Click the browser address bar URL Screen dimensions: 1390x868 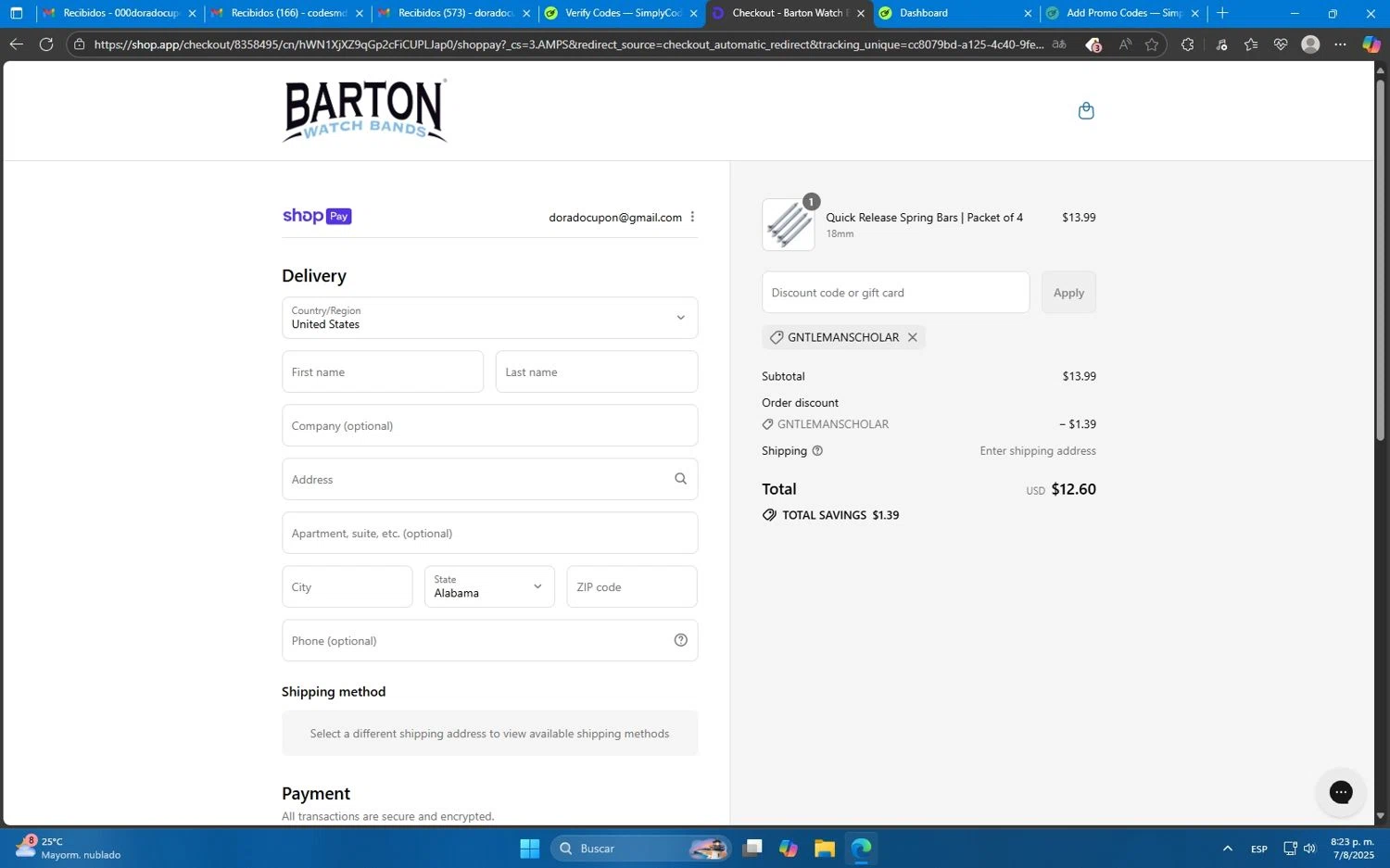click(x=568, y=44)
